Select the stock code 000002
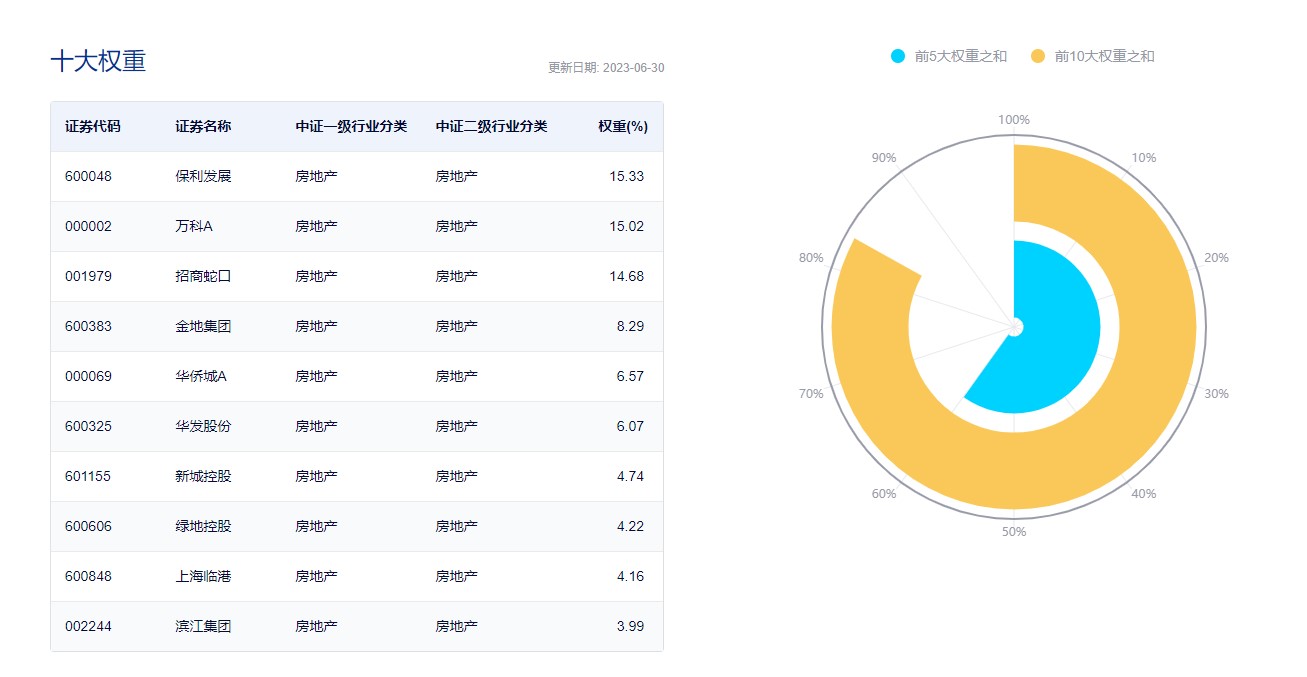Viewport: 1307px width, 677px height. pos(88,226)
